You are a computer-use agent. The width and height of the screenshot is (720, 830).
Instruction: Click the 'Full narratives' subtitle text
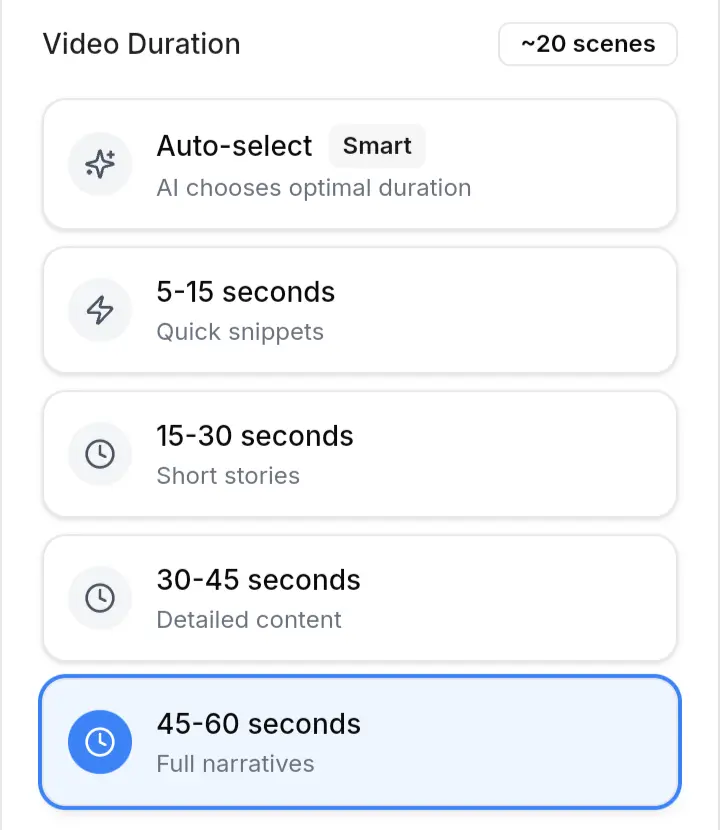pyautogui.click(x=236, y=763)
